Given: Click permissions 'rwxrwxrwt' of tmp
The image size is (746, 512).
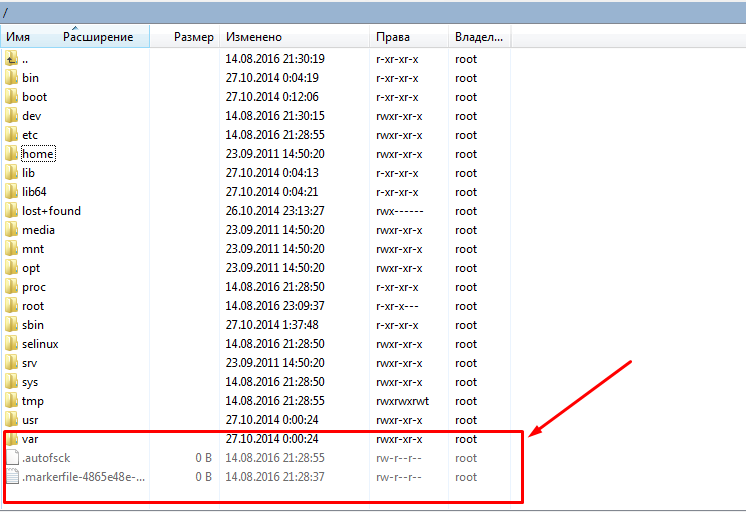Looking at the screenshot, I should (402, 402).
